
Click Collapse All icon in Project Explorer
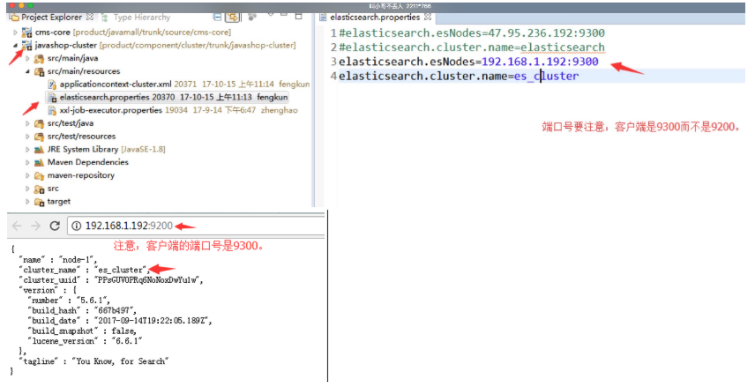pyautogui.click(x=217, y=17)
